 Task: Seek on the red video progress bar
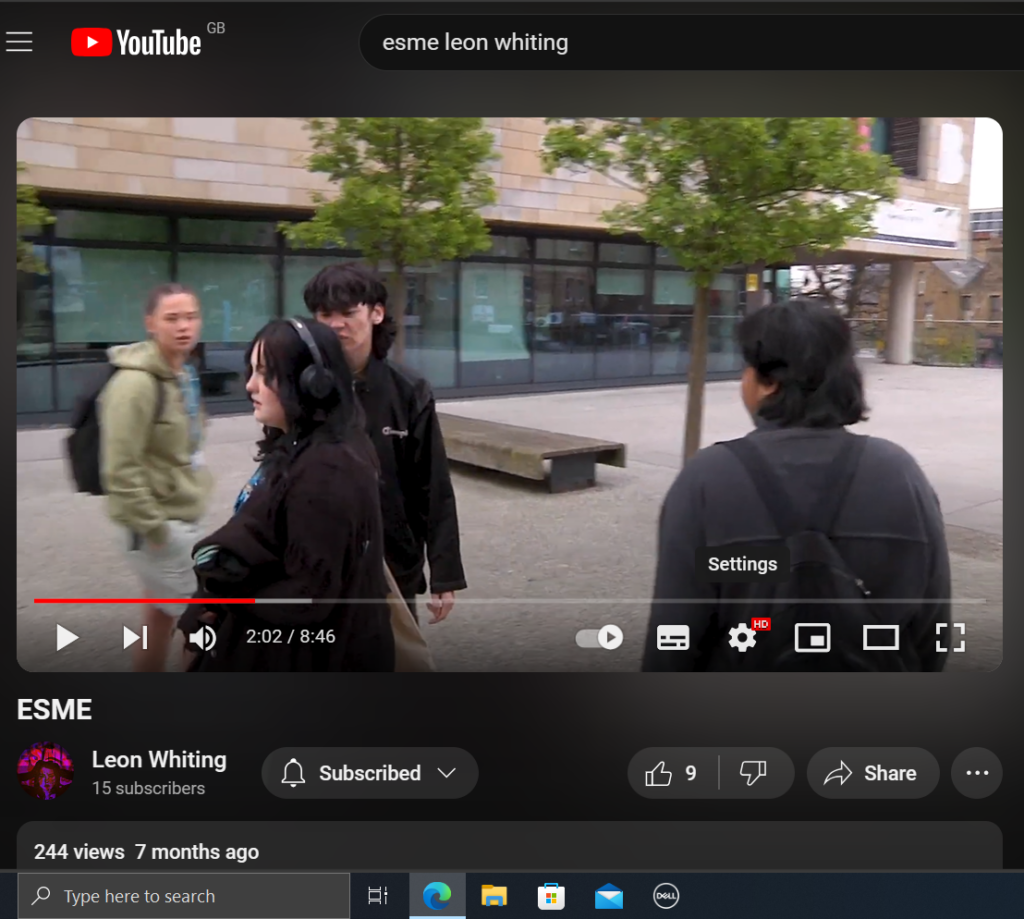click(145, 601)
